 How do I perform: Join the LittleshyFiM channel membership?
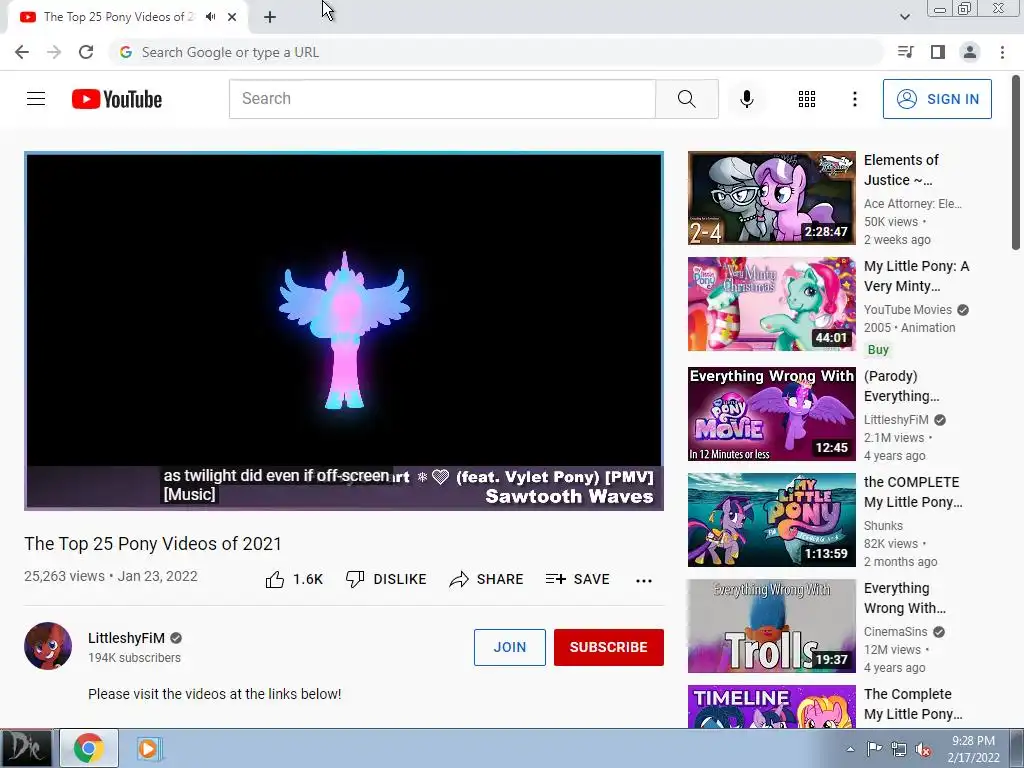click(509, 647)
